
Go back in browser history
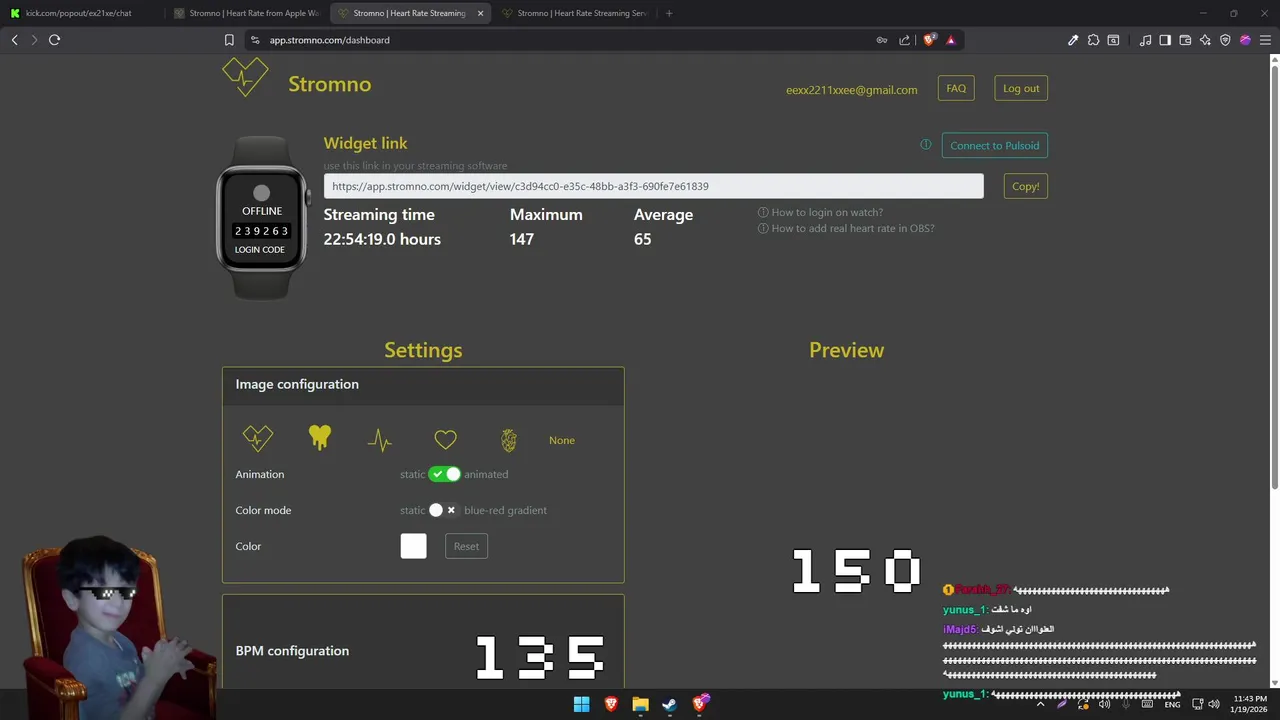[x=14, y=40]
